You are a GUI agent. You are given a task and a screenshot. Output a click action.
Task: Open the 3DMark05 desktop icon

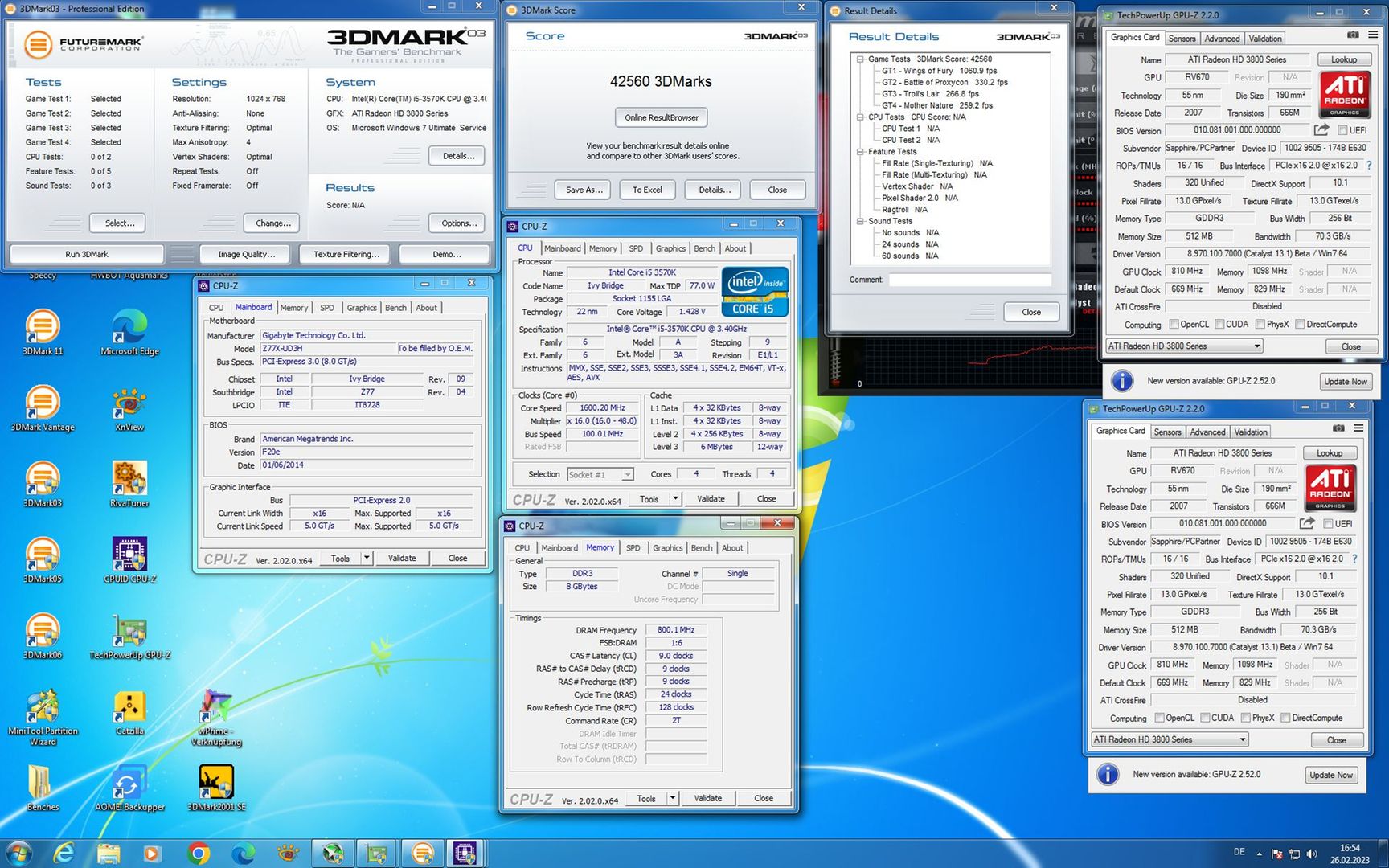[x=43, y=560]
